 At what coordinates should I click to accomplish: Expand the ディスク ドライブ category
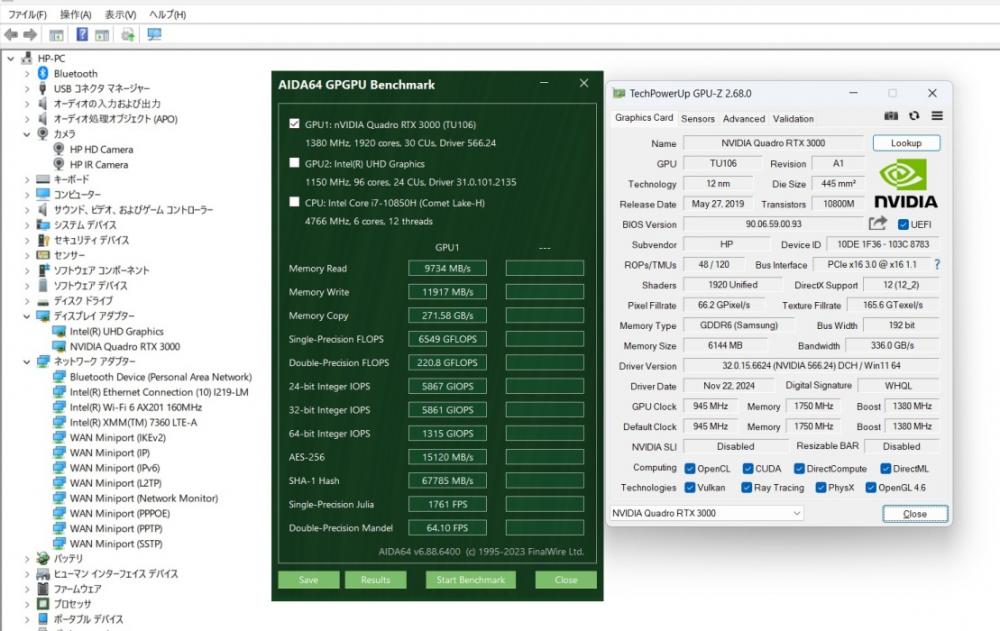(27, 301)
